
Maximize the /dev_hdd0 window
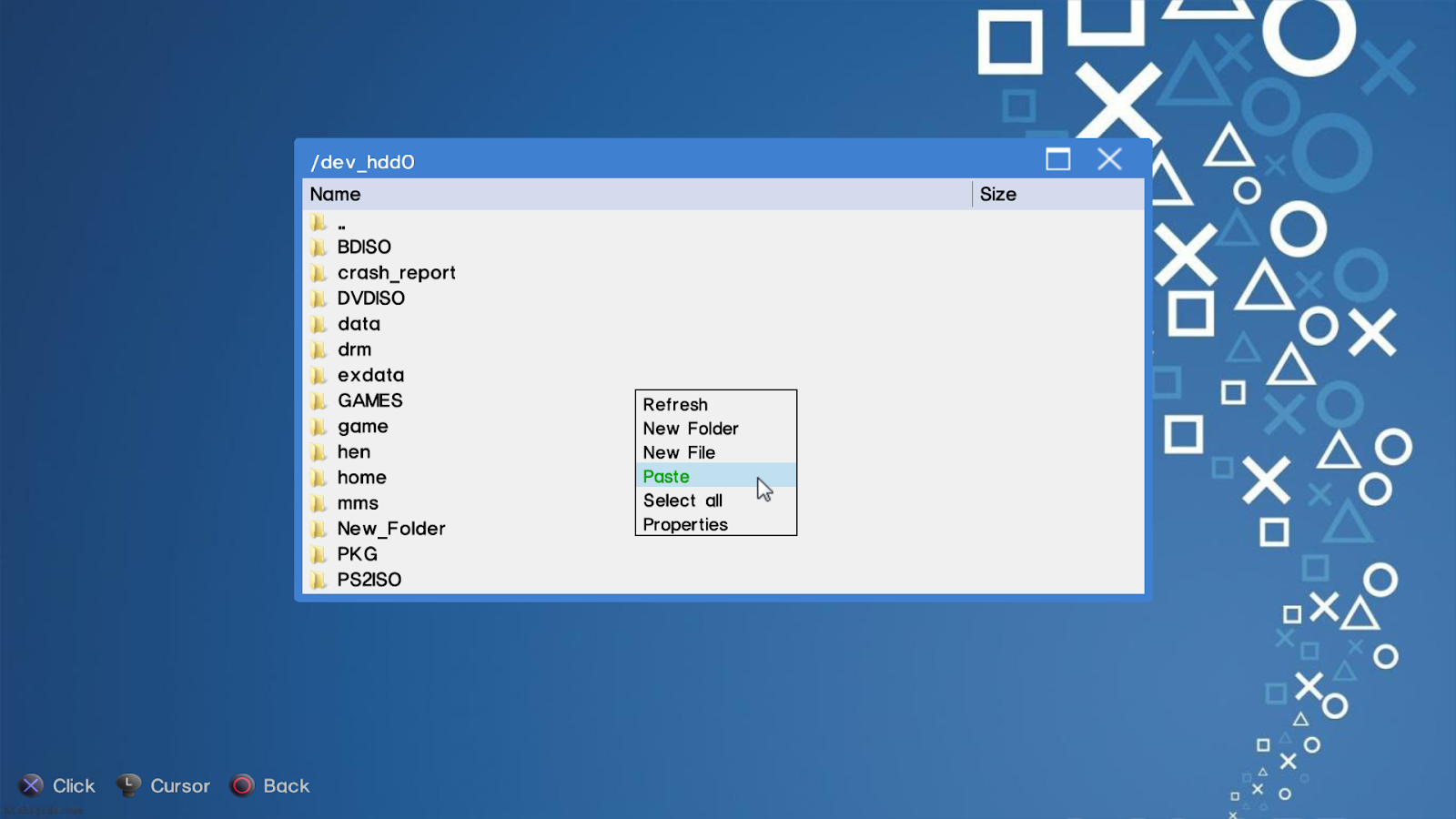point(1057,159)
